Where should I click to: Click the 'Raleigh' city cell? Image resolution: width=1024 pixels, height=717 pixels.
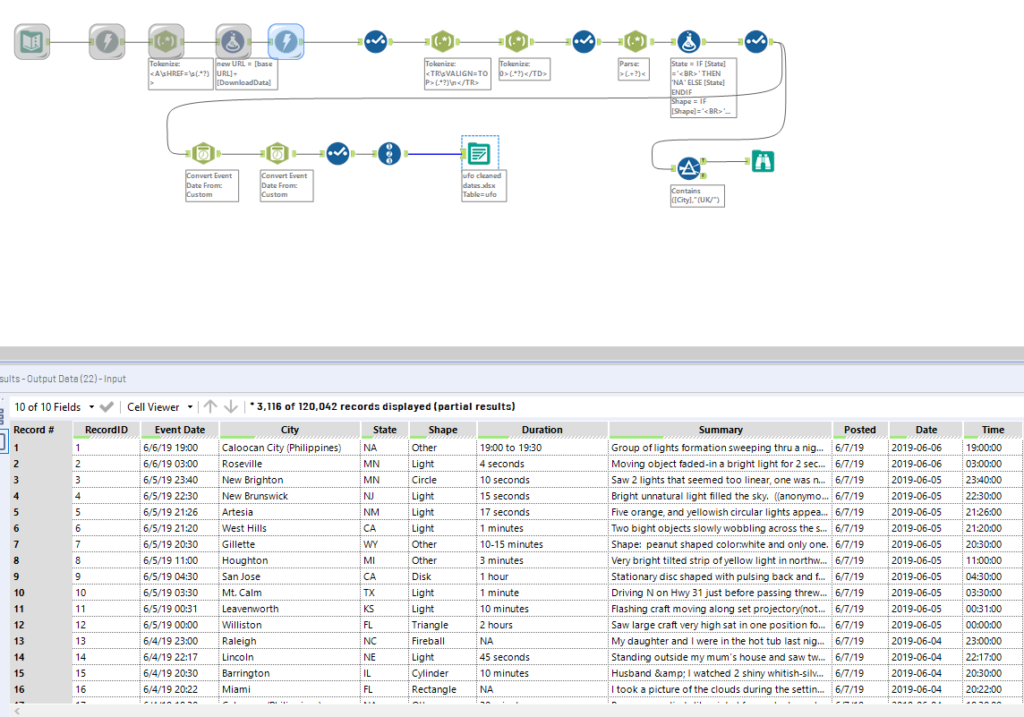pyautogui.click(x=290, y=641)
